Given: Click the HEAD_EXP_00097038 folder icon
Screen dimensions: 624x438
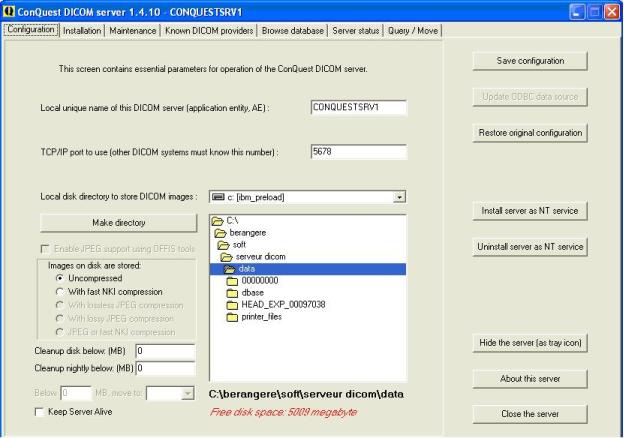Looking at the screenshot, I should 232,305.
